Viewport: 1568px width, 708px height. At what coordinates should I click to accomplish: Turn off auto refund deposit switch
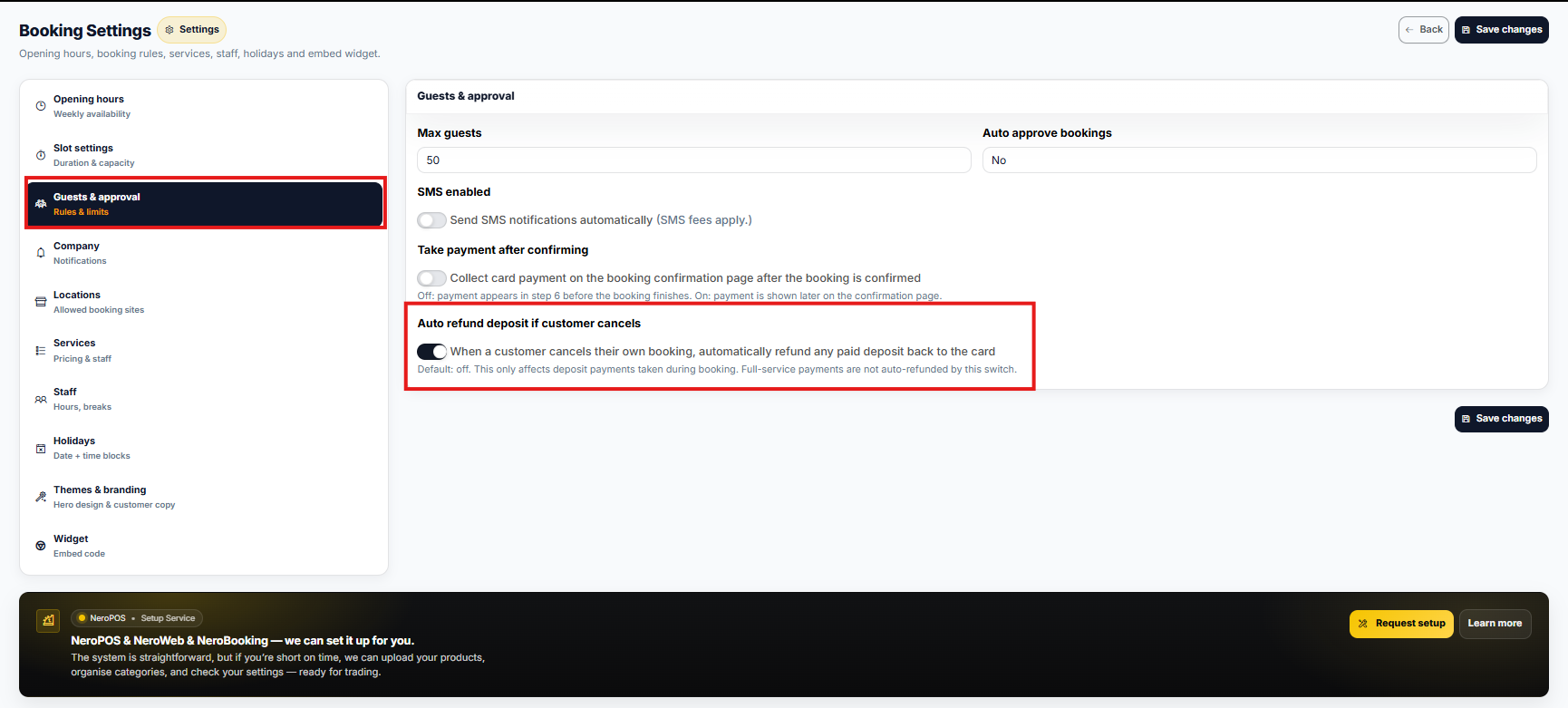pyautogui.click(x=431, y=352)
